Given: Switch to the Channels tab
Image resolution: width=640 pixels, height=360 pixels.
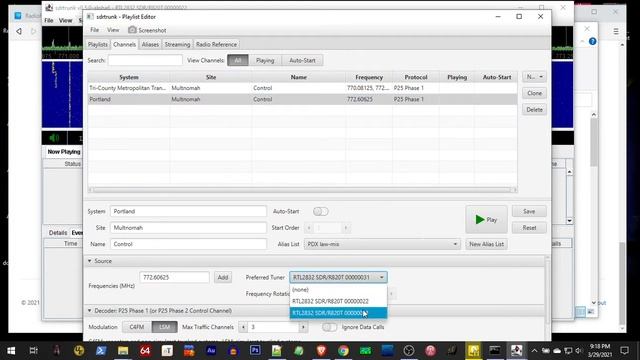Looking at the screenshot, I should [124, 44].
